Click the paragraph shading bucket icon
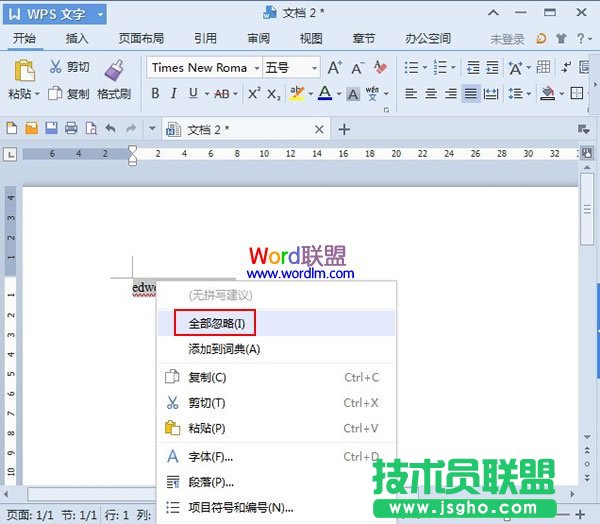Viewport: 600px width, 524px height. pyautogui.click(x=548, y=93)
